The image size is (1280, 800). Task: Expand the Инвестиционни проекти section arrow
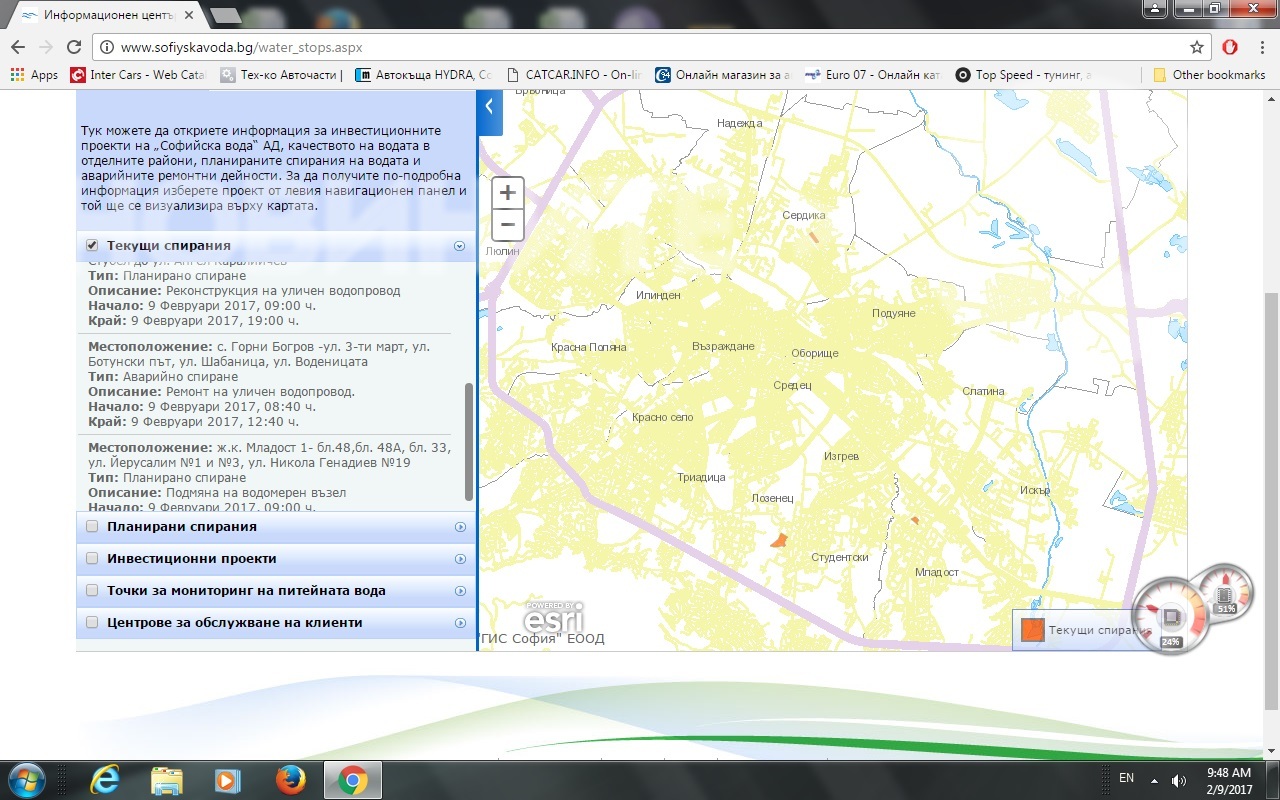pos(461,559)
